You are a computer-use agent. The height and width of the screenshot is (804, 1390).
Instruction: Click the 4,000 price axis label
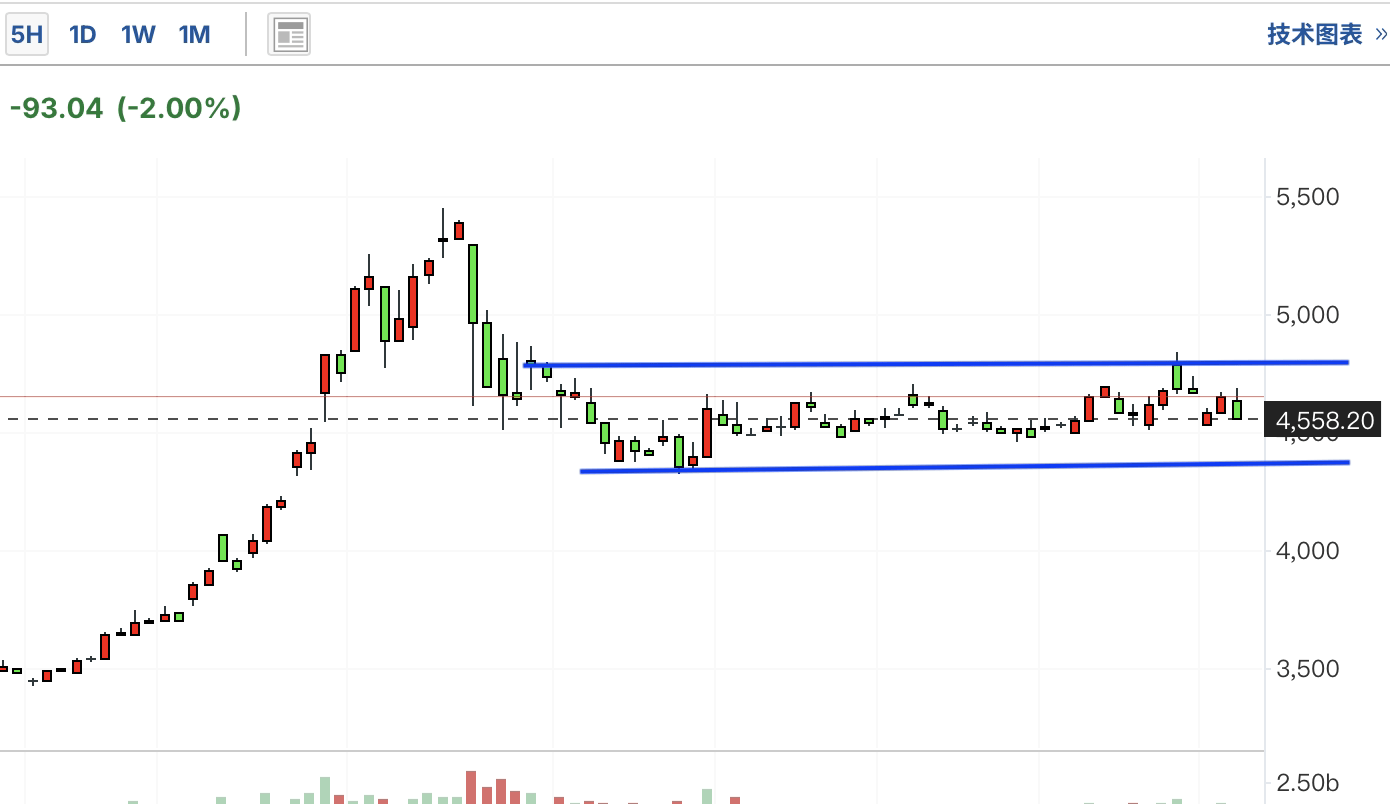[x=1307, y=551]
